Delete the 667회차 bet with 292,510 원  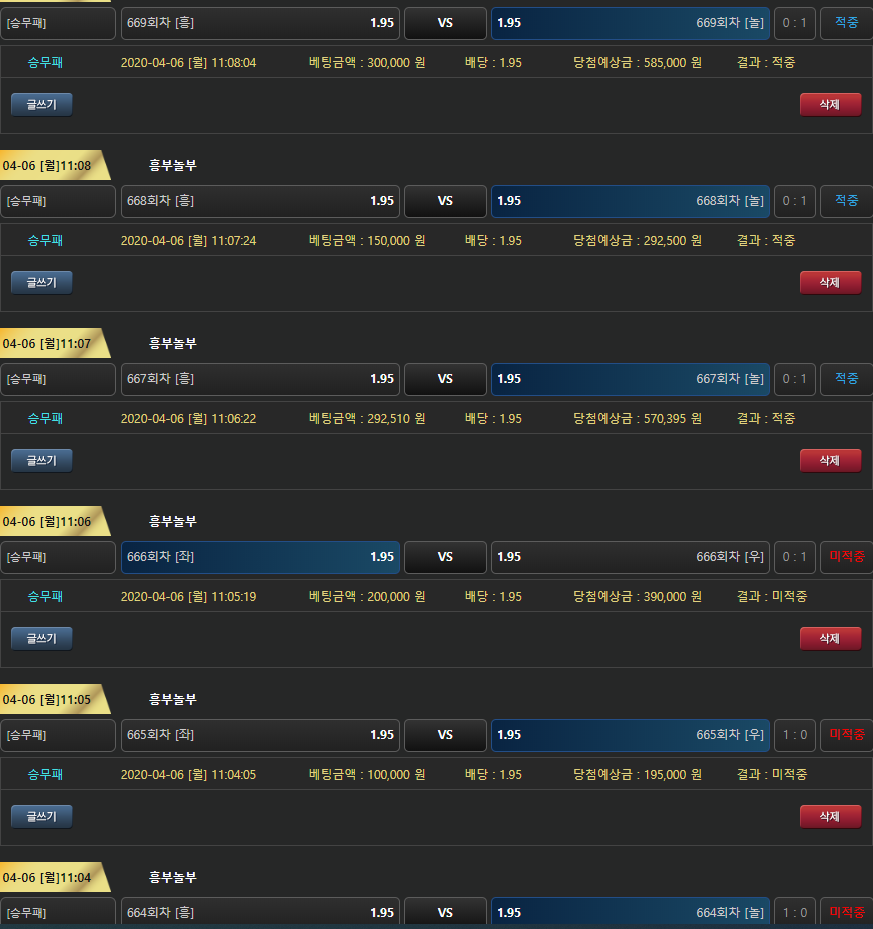click(x=829, y=460)
